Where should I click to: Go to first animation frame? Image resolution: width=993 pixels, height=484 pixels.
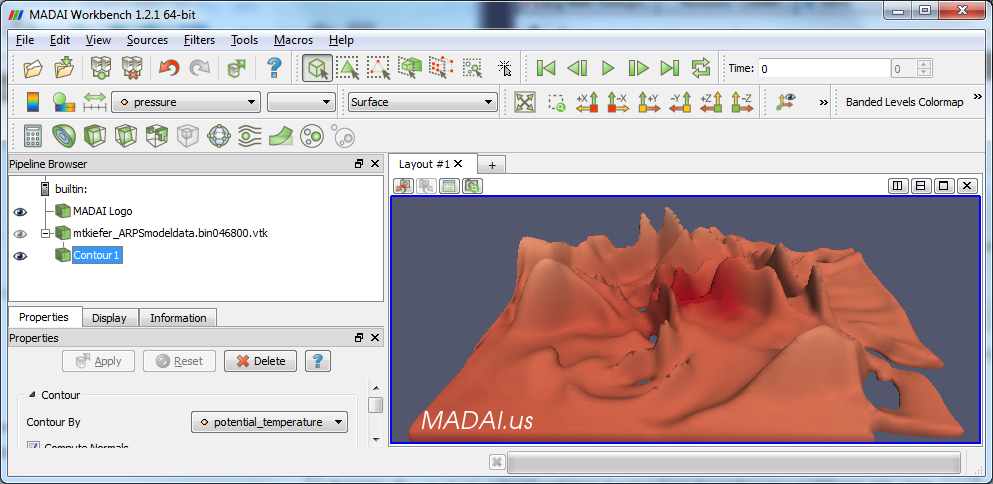point(545,68)
